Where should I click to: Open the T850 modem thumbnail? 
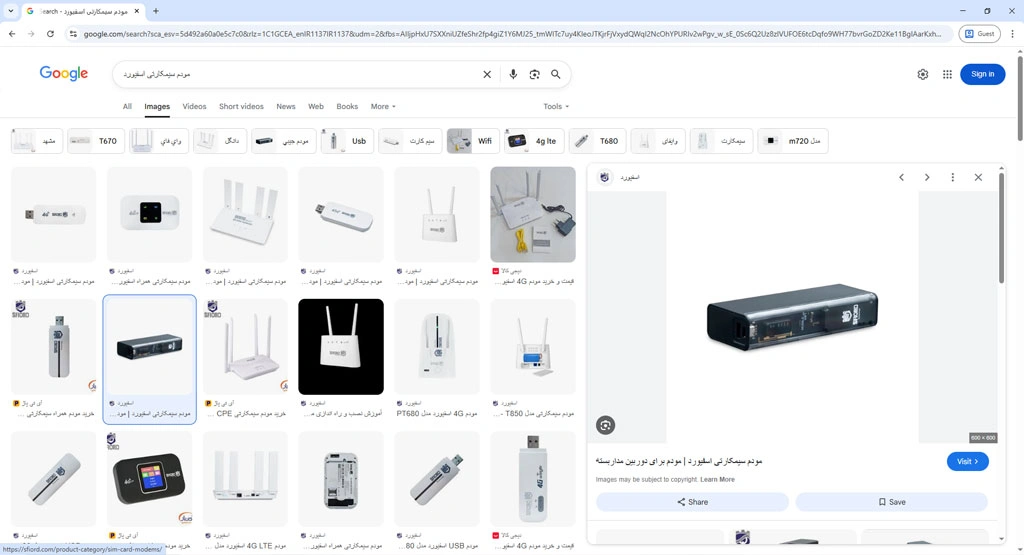coord(533,347)
